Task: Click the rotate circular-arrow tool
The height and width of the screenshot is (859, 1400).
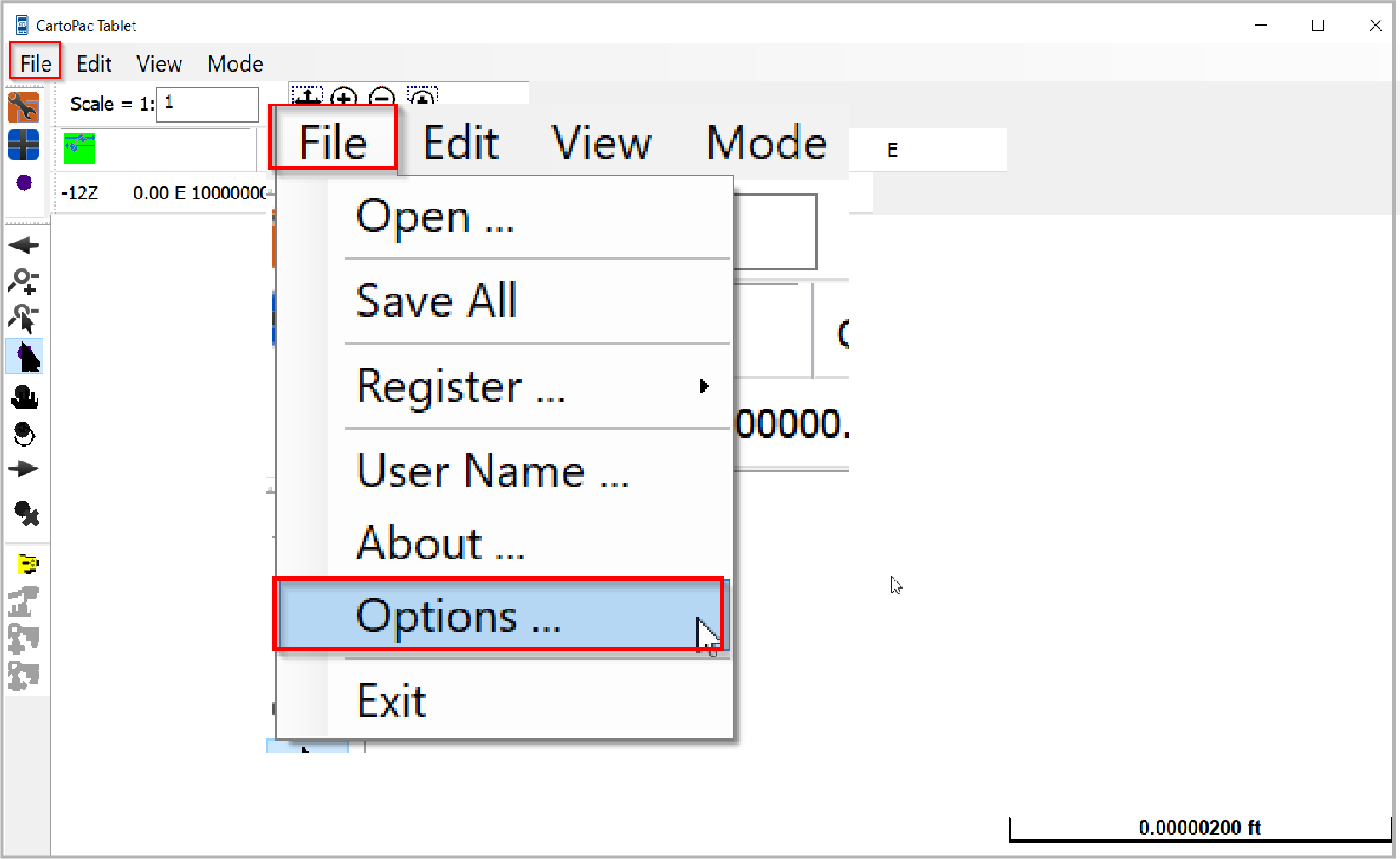Action: (x=25, y=434)
